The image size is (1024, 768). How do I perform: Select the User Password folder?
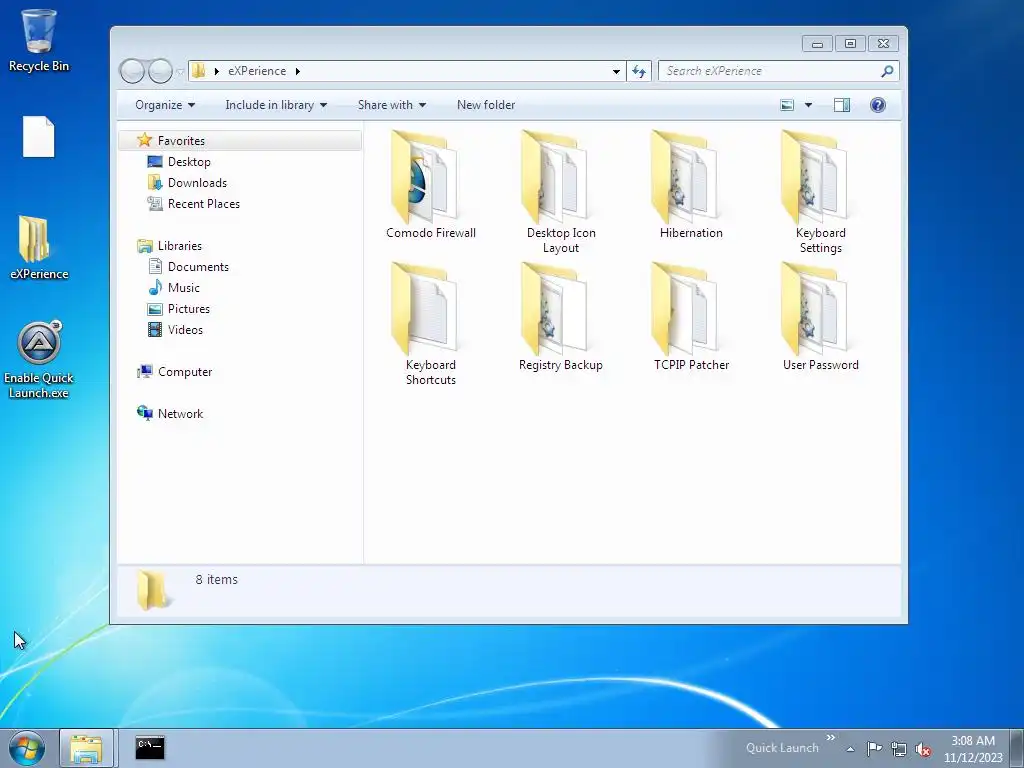[x=820, y=317]
